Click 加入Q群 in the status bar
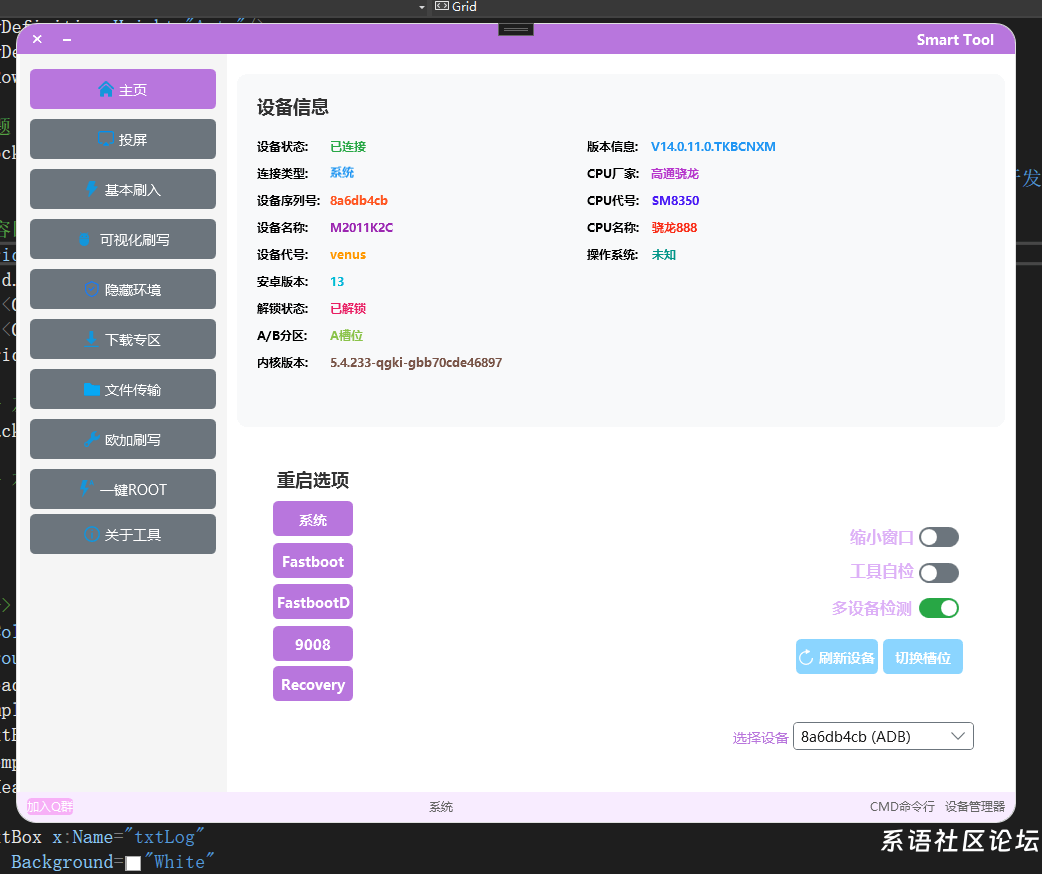 coord(48,806)
